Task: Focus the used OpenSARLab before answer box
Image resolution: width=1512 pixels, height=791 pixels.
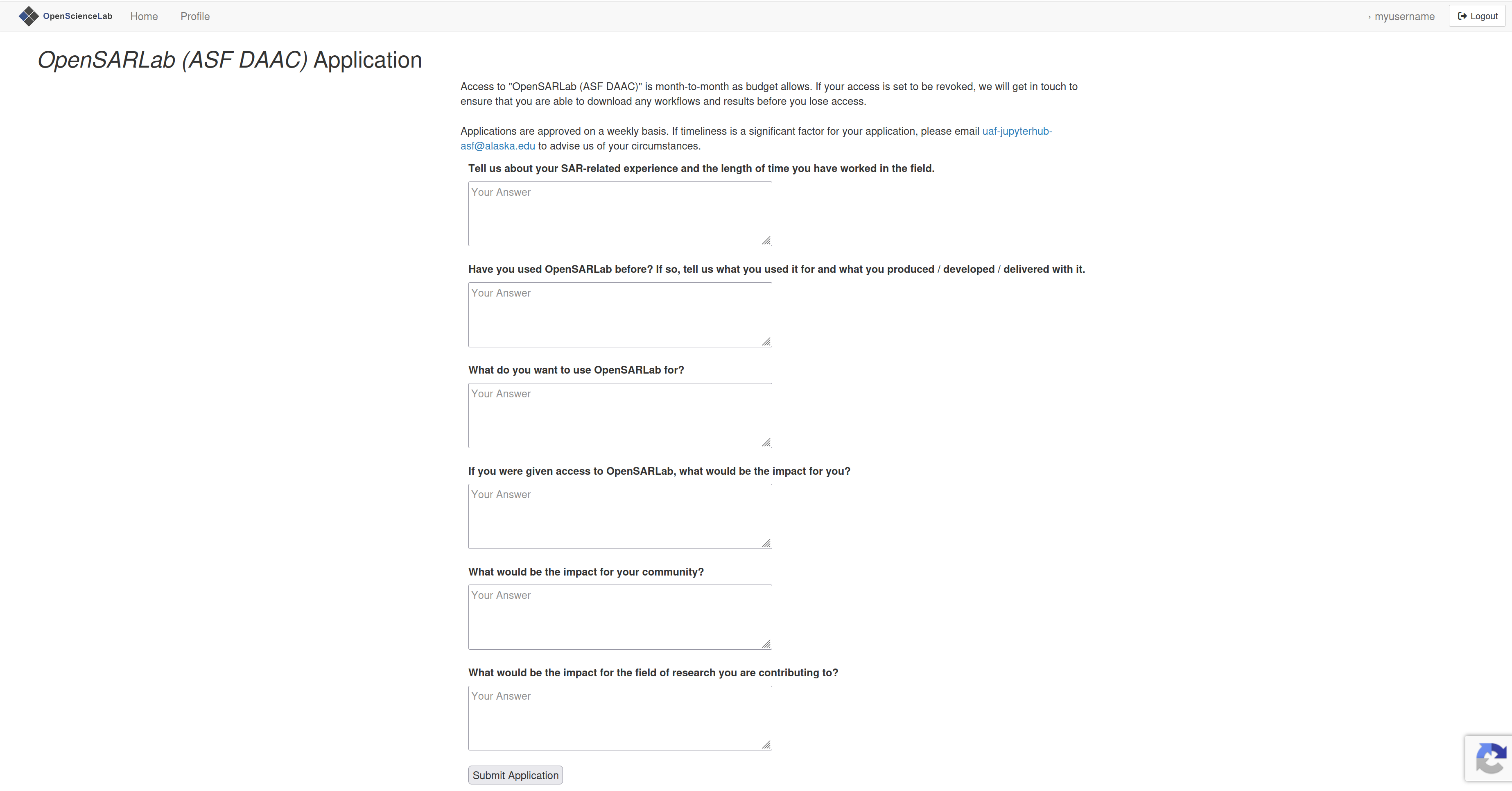Action: tap(620, 315)
